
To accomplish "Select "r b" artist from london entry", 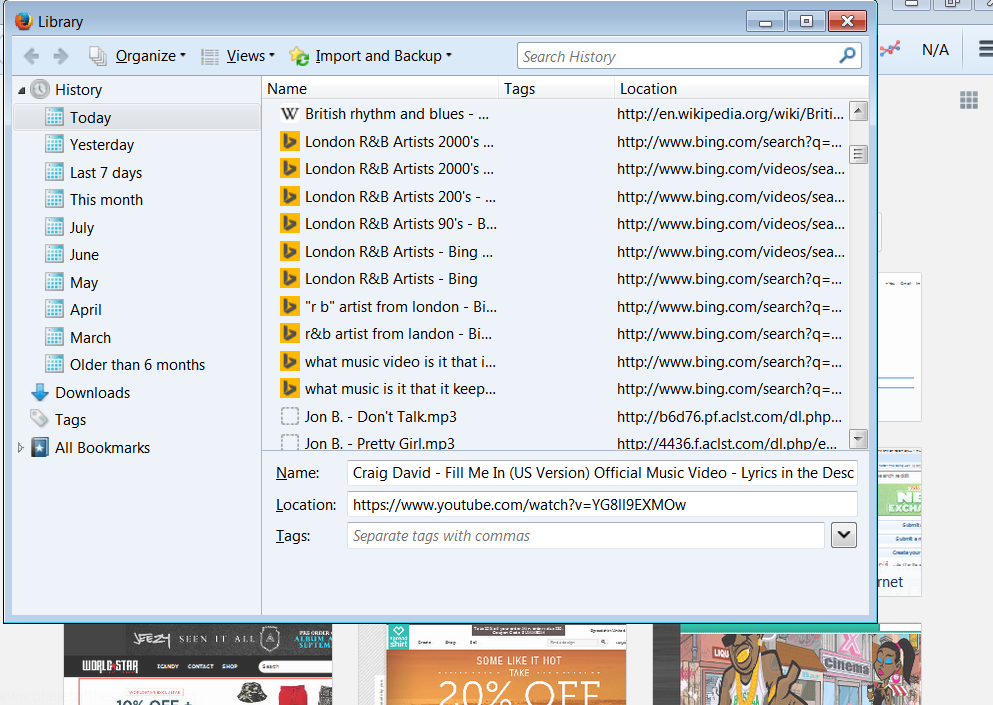I will 556,307.
